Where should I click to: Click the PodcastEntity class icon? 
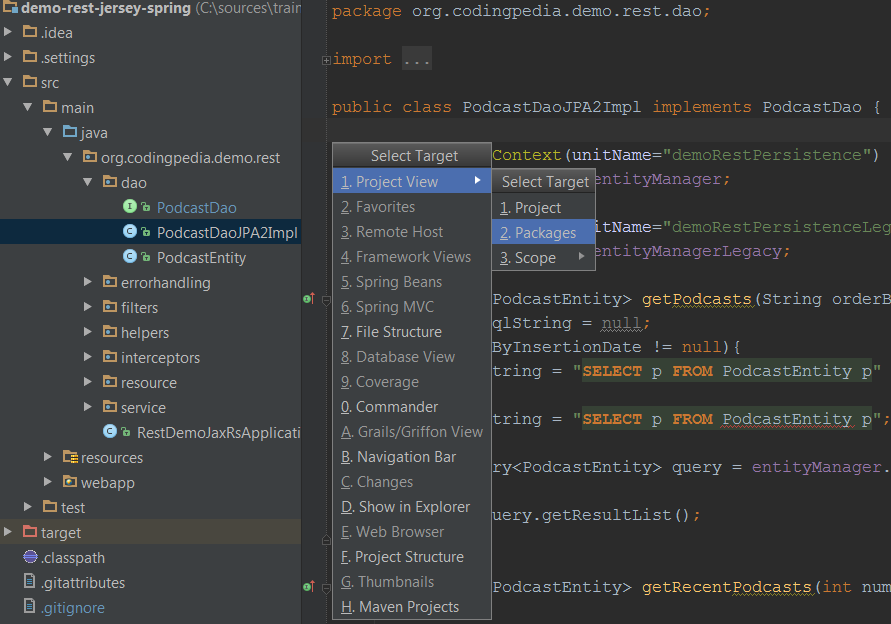point(130,257)
